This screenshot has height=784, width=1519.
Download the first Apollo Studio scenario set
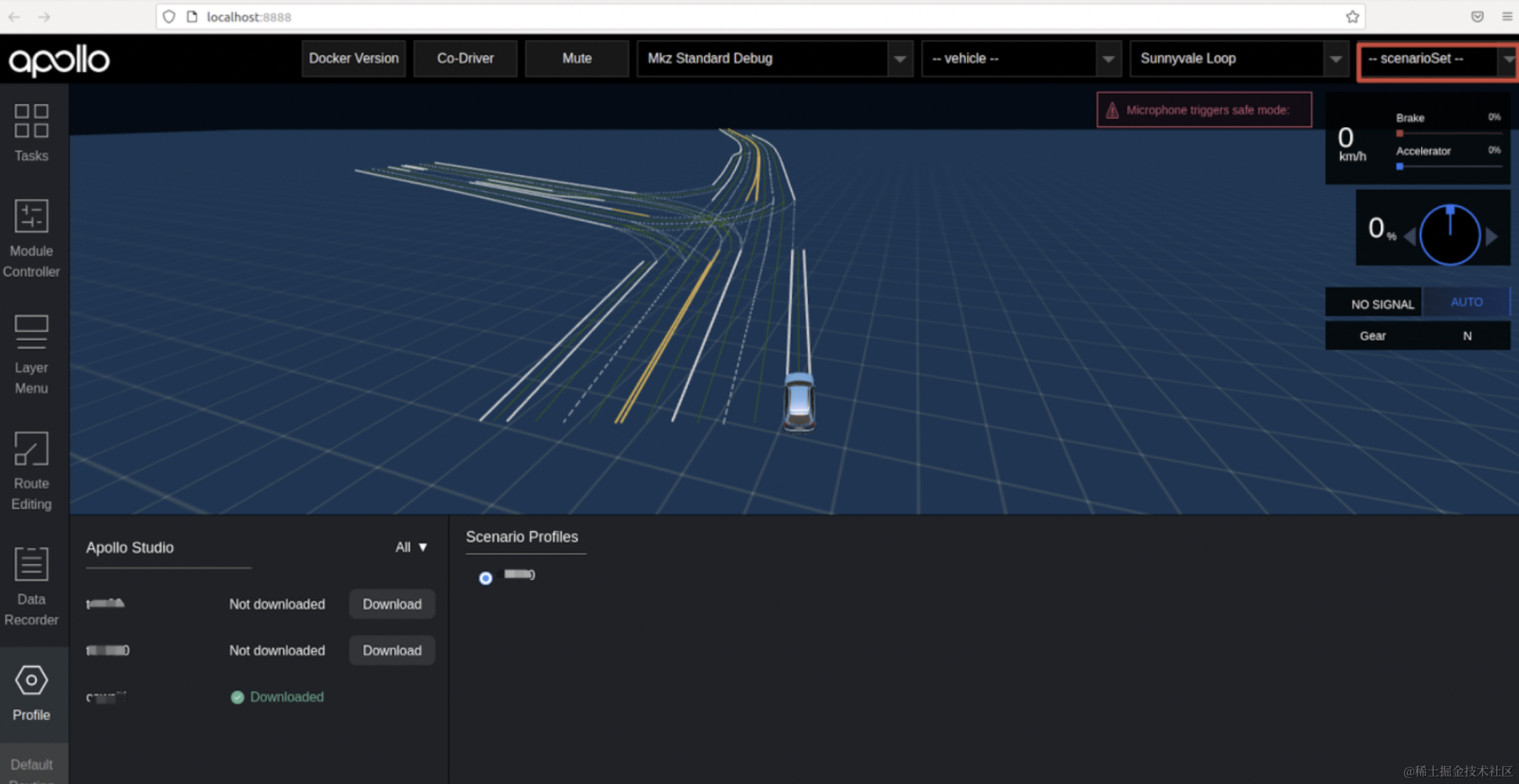392,604
